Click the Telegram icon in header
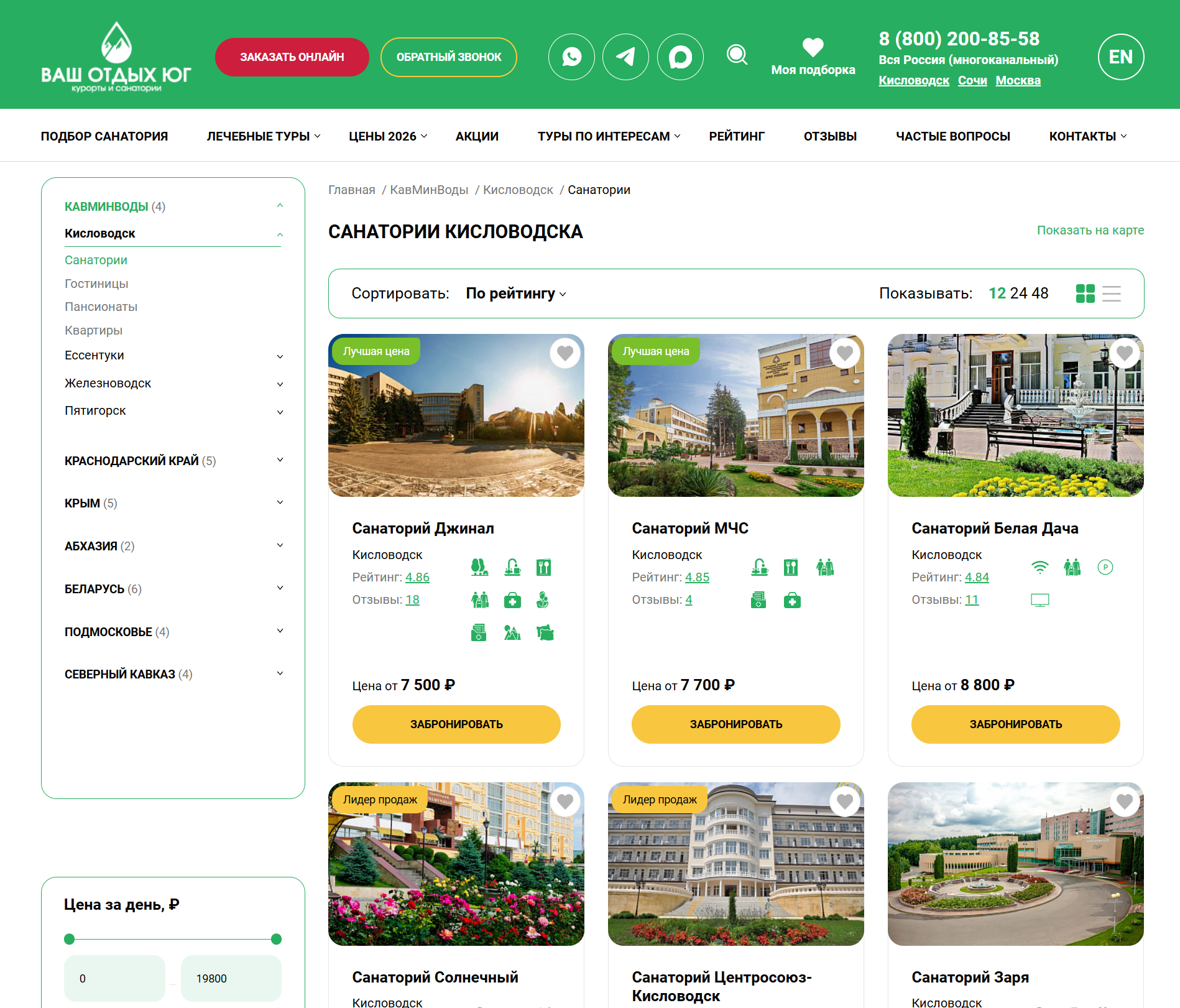1180x1008 pixels. pos(625,57)
